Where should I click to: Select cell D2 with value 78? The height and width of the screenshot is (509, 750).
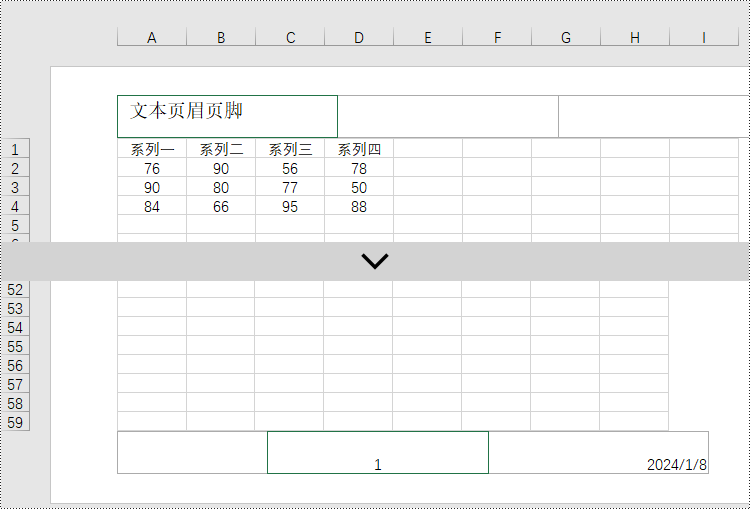pos(359,168)
